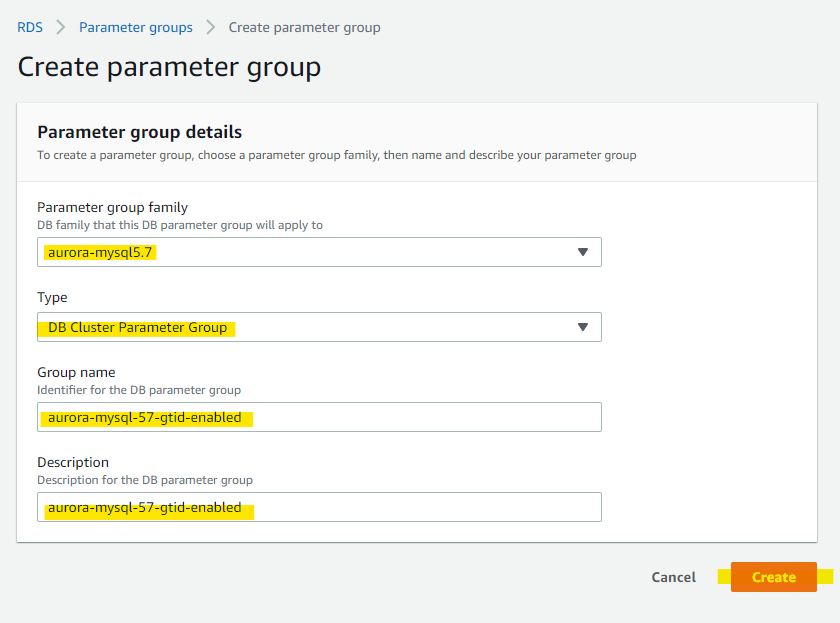
Task: Click the chevron separator after RDS
Action: [61, 27]
